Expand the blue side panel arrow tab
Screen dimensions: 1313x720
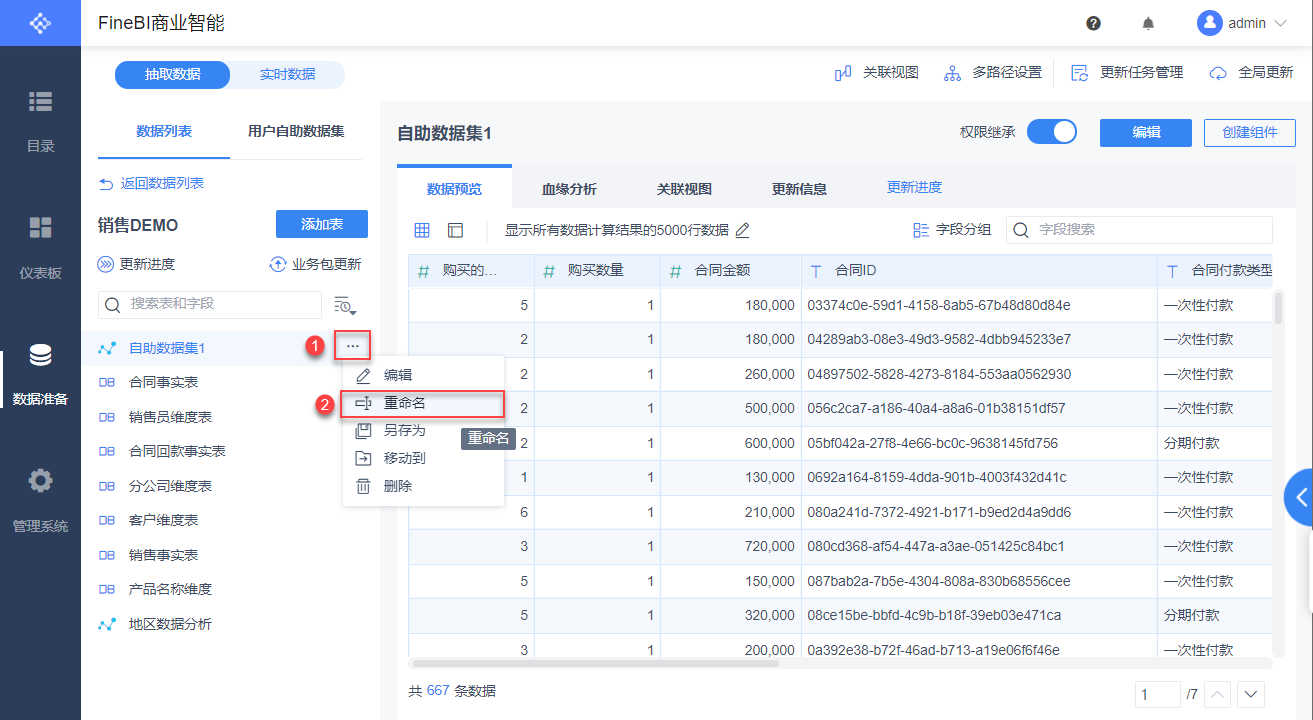pyautogui.click(x=1299, y=497)
